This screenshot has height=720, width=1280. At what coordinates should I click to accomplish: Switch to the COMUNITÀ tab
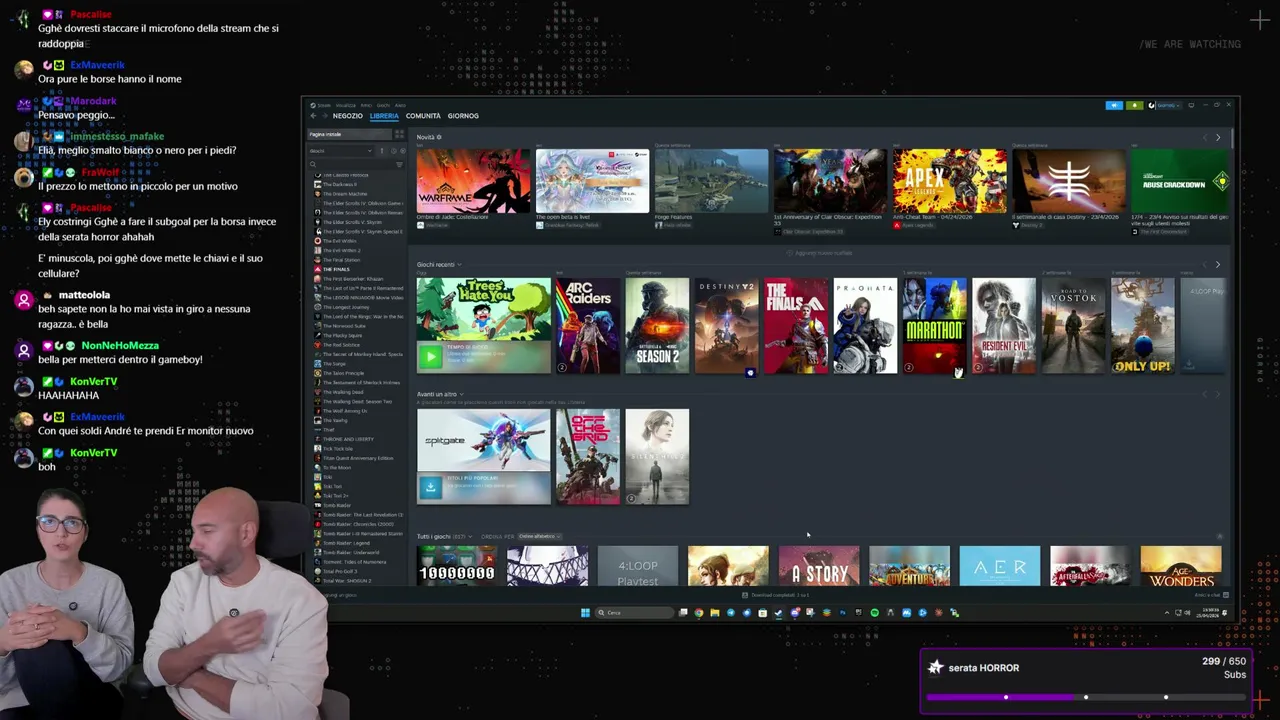pos(423,116)
